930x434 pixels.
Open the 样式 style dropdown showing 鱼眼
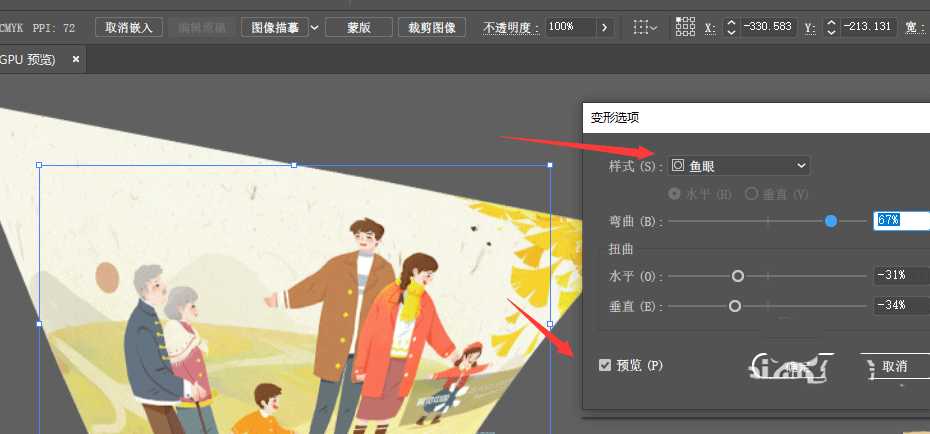739,165
